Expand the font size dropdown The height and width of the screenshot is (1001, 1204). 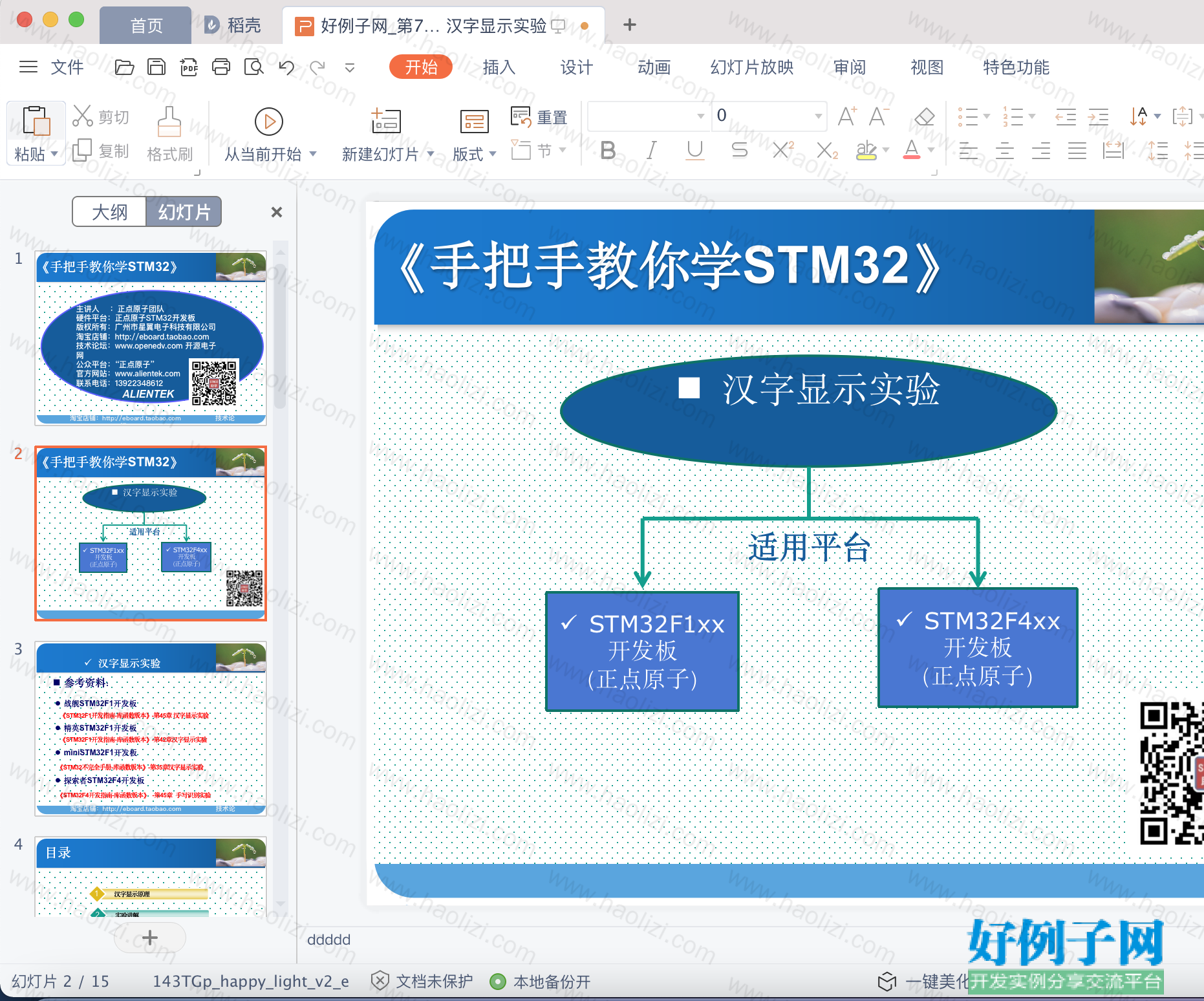[x=819, y=116]
